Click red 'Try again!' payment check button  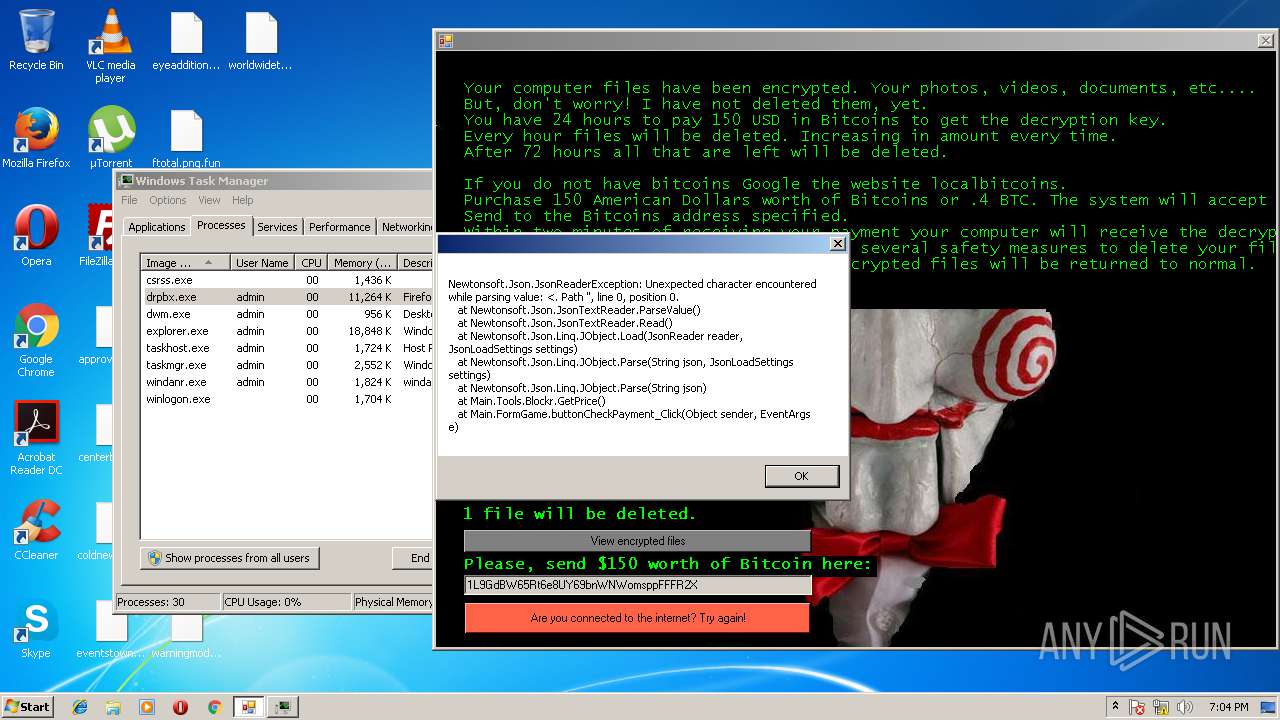tap(637, 618)
